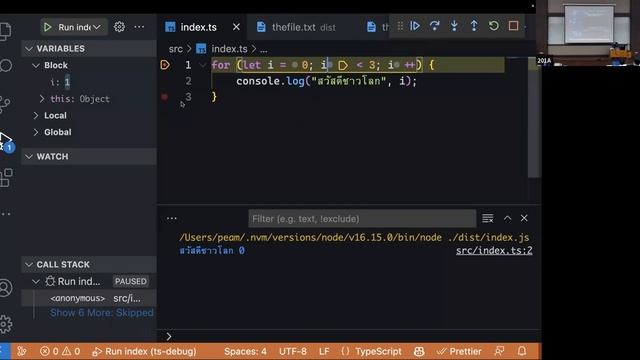Maximize panel with chevron up icon
This screenshot has width=640, height=360.
tap(507, 218)
